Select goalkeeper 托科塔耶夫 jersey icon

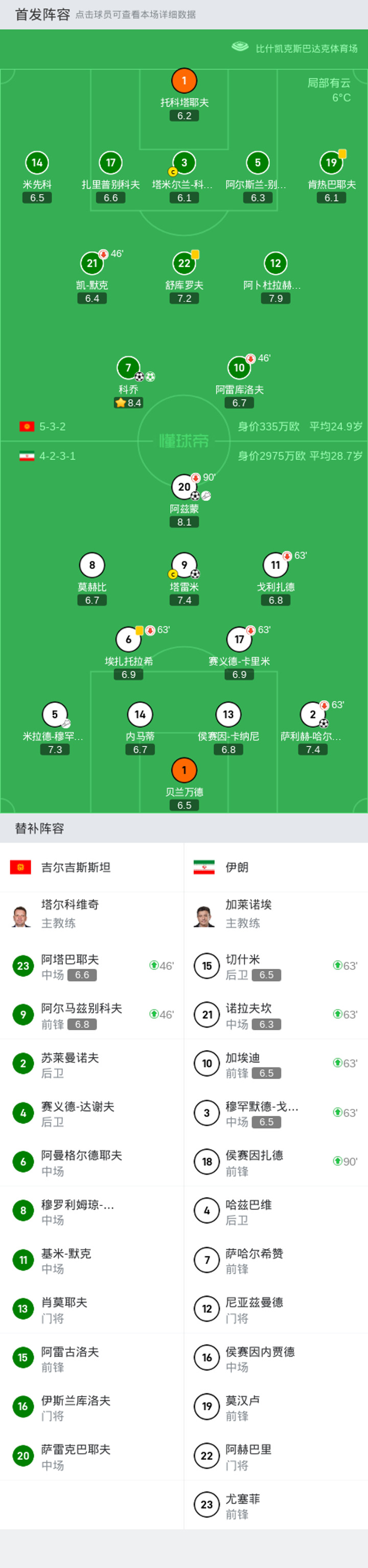pyautogui.click(x=184, y=80)
